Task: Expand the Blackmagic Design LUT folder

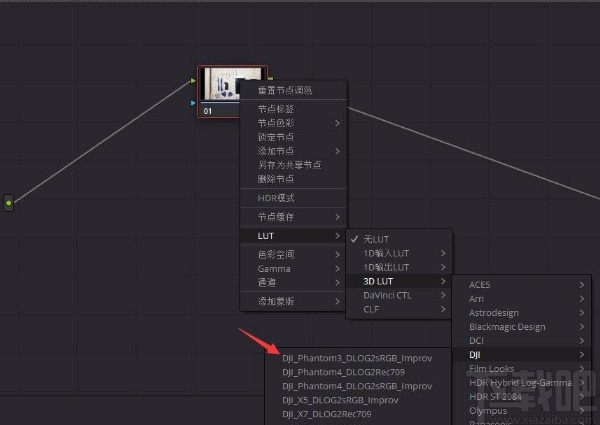Action: pyautogui.click(x=522, y=327)
